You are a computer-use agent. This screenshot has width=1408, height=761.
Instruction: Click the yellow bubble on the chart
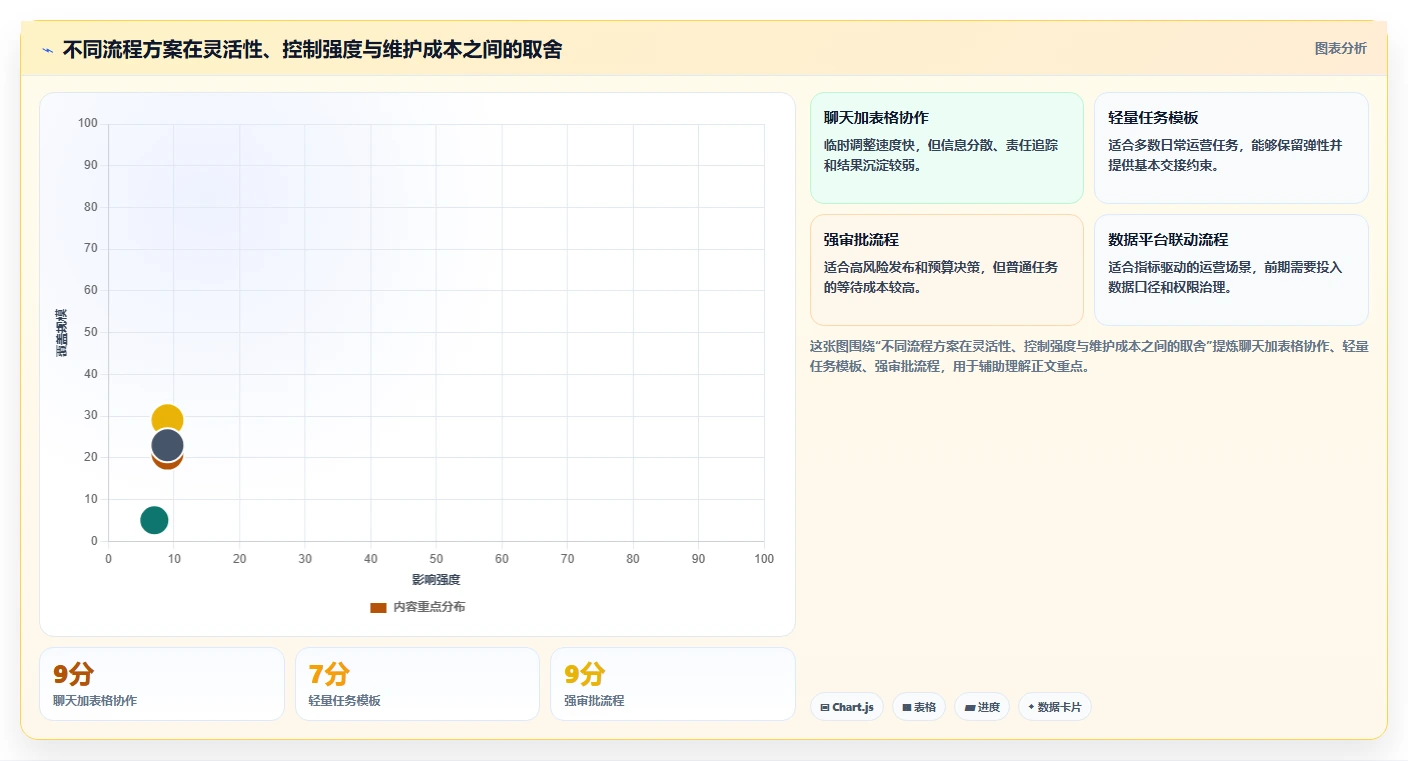167,415
